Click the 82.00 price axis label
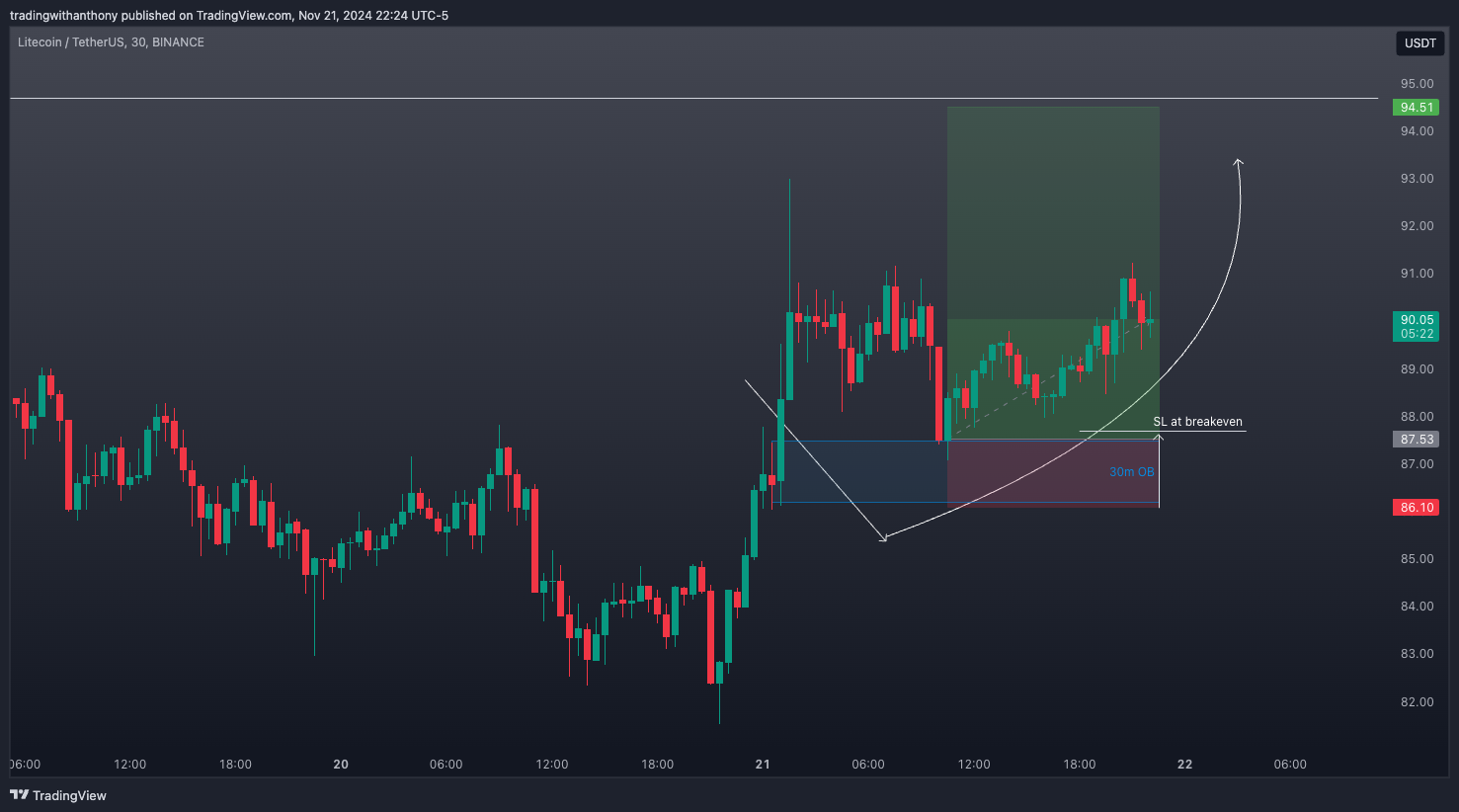Viewport: 1459px width, 812px height. (x=1417, y=702)
